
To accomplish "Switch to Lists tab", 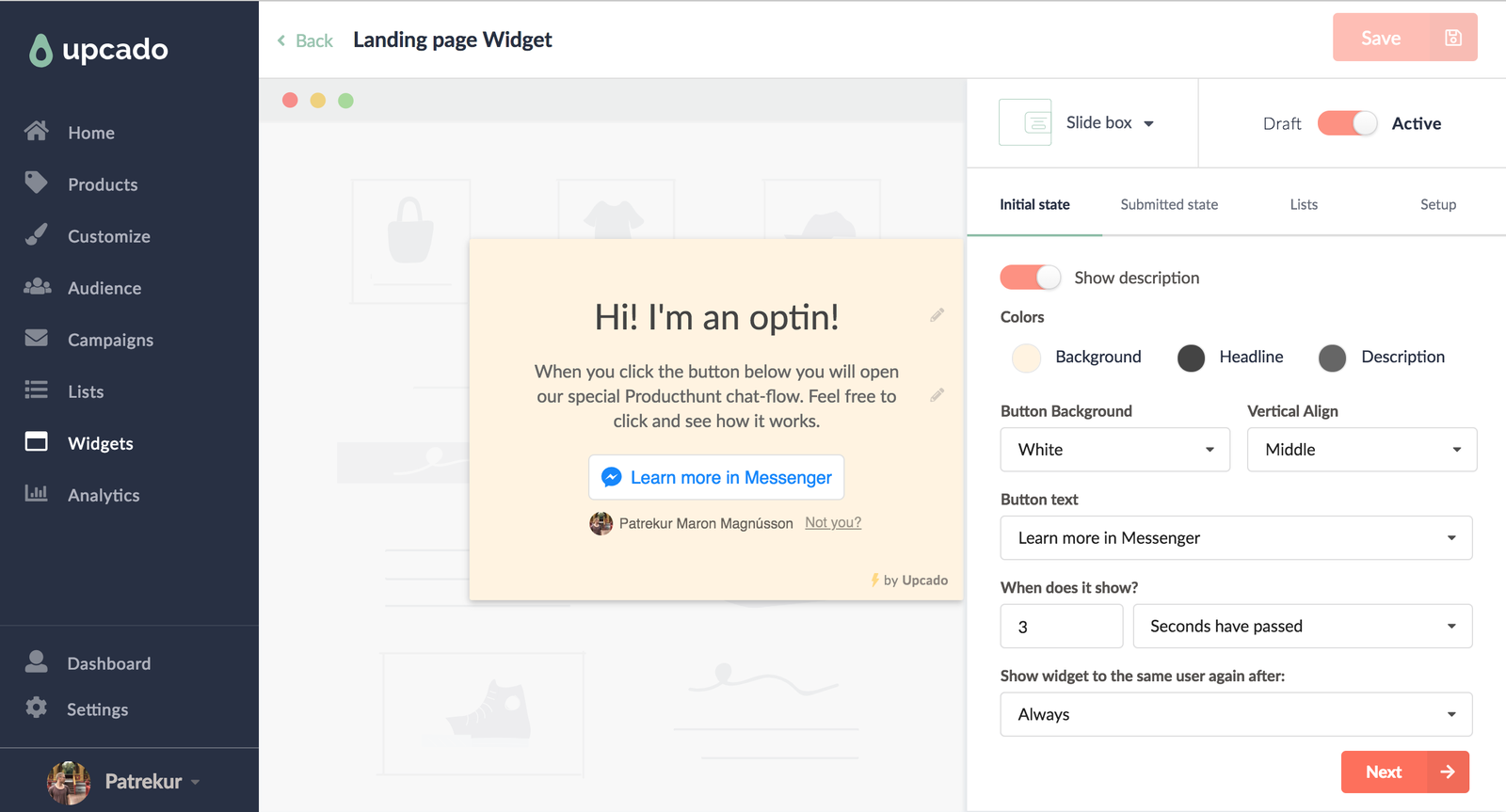I will [x=1304, y=204].
